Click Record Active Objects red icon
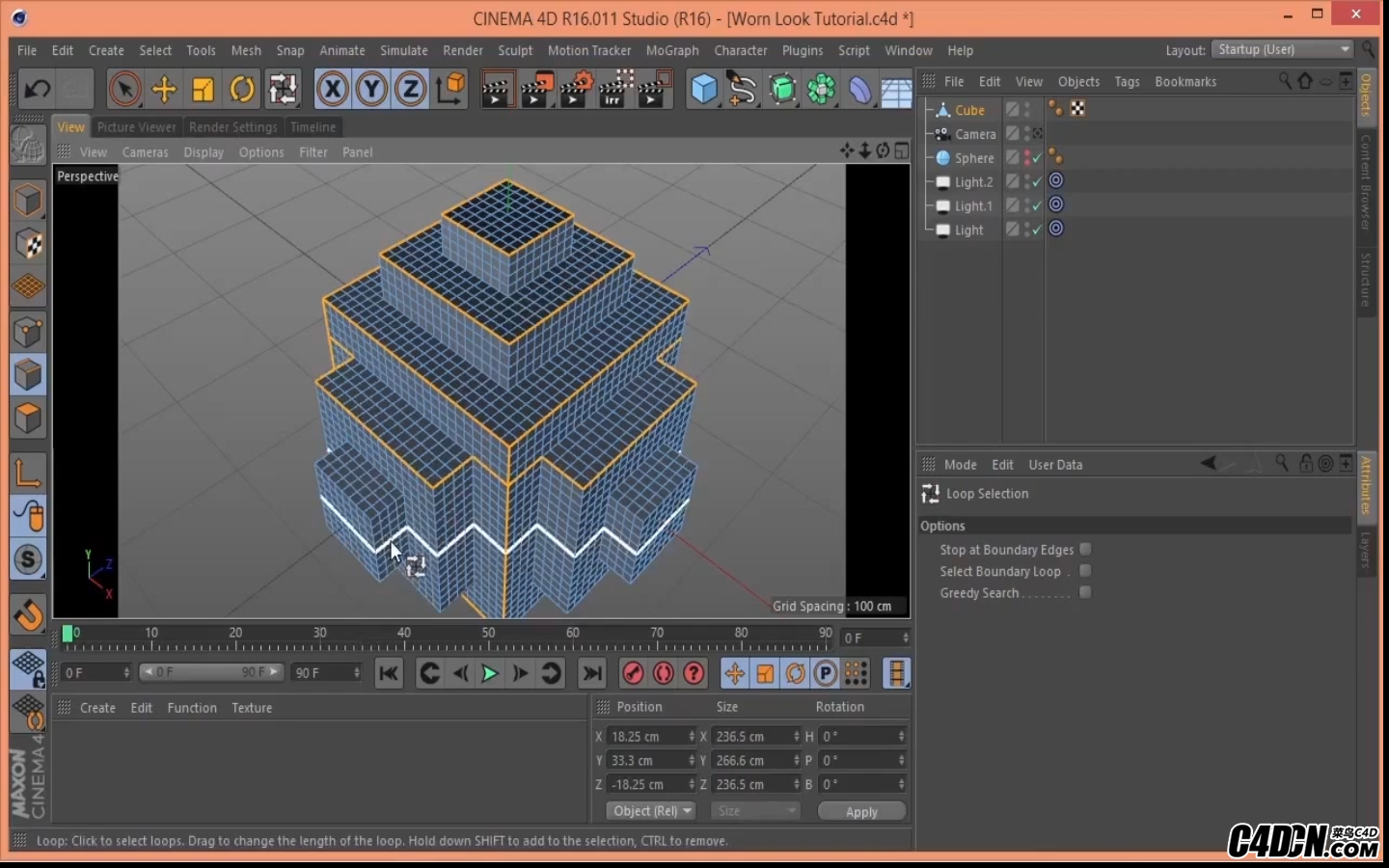 [x=633, y=673]
